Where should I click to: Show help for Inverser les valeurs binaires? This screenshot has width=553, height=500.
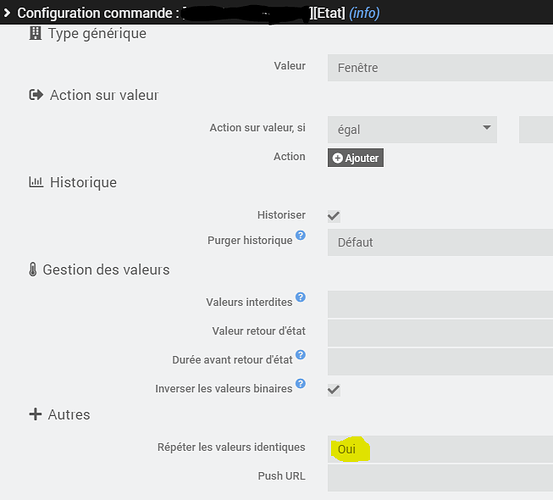[x=300, y=383]
